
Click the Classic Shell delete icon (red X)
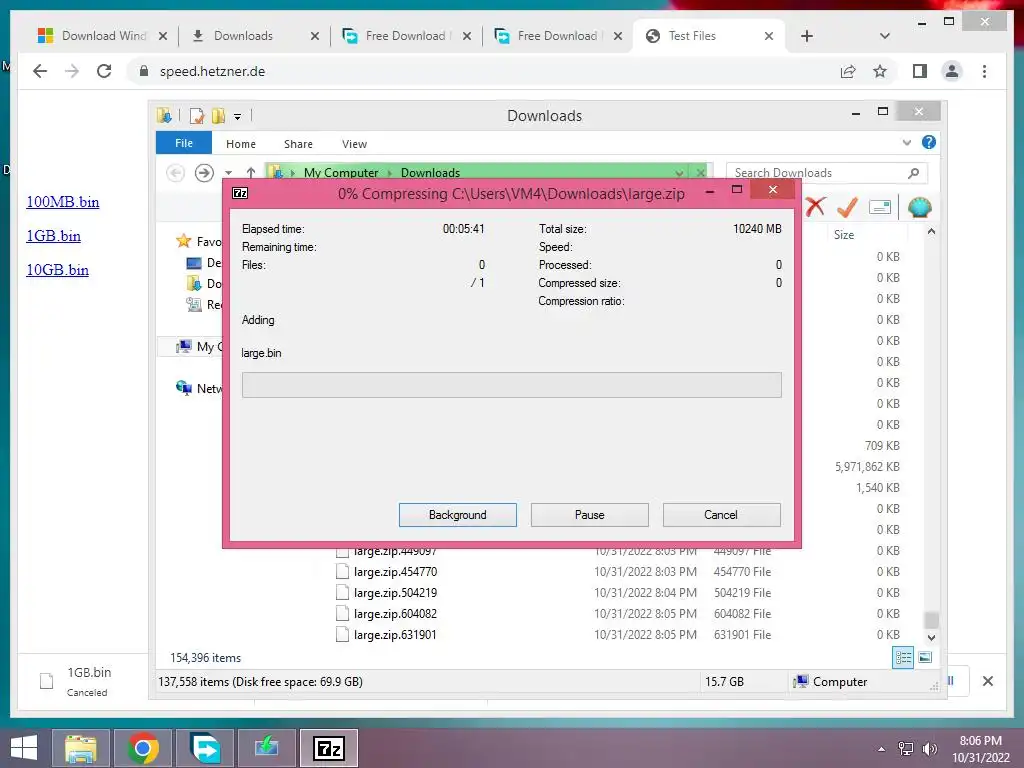pos(815,207)
